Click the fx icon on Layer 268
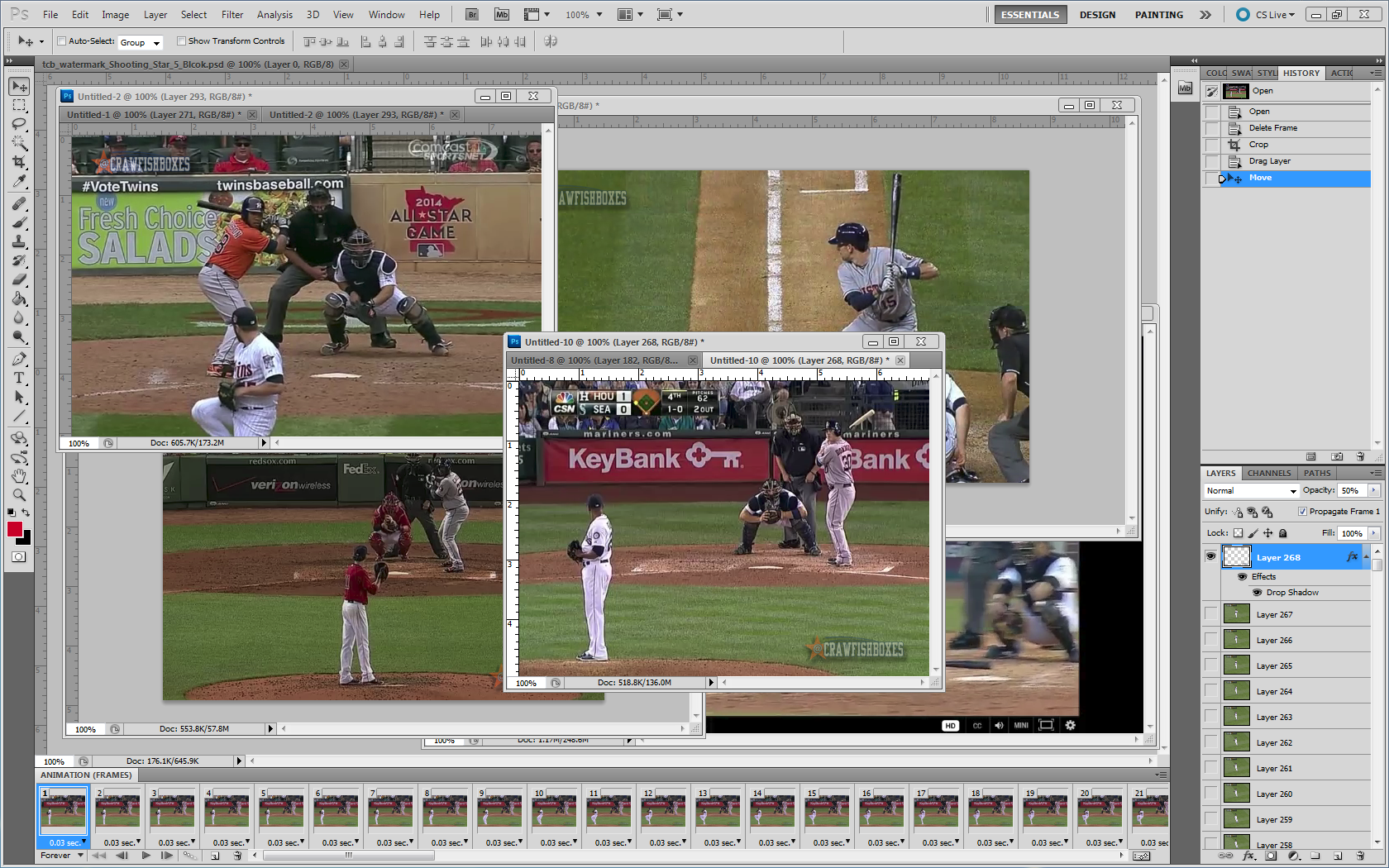The image size is (1389, 868). point(1352,557)
